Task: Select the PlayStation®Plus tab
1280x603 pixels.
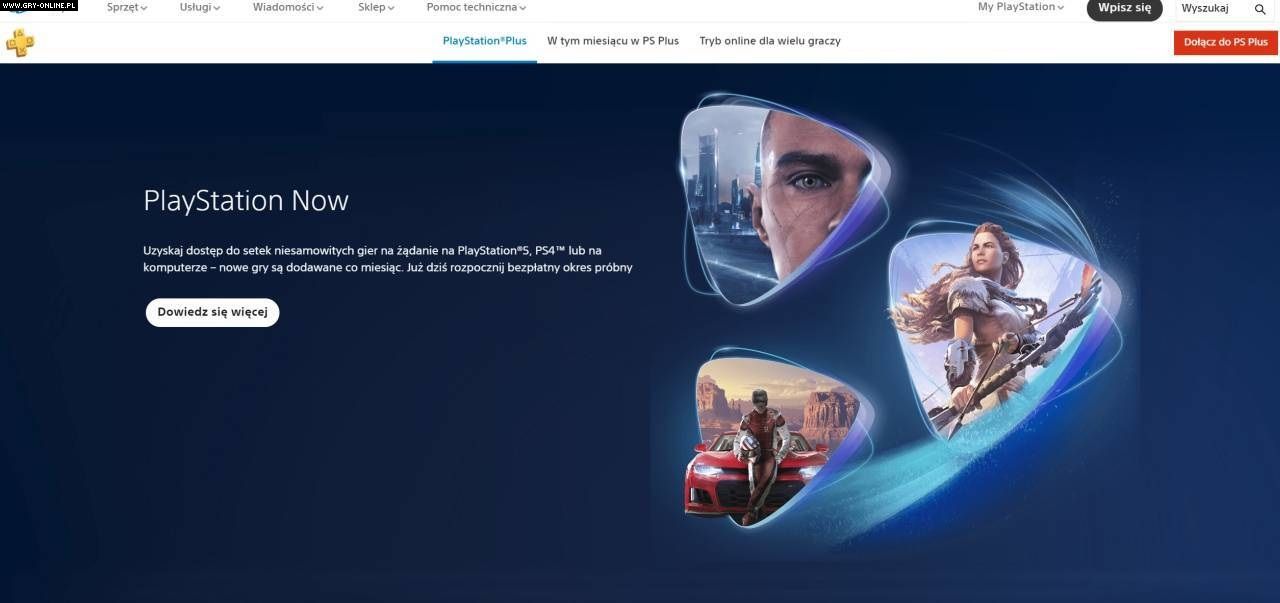Action: (484, 41)
